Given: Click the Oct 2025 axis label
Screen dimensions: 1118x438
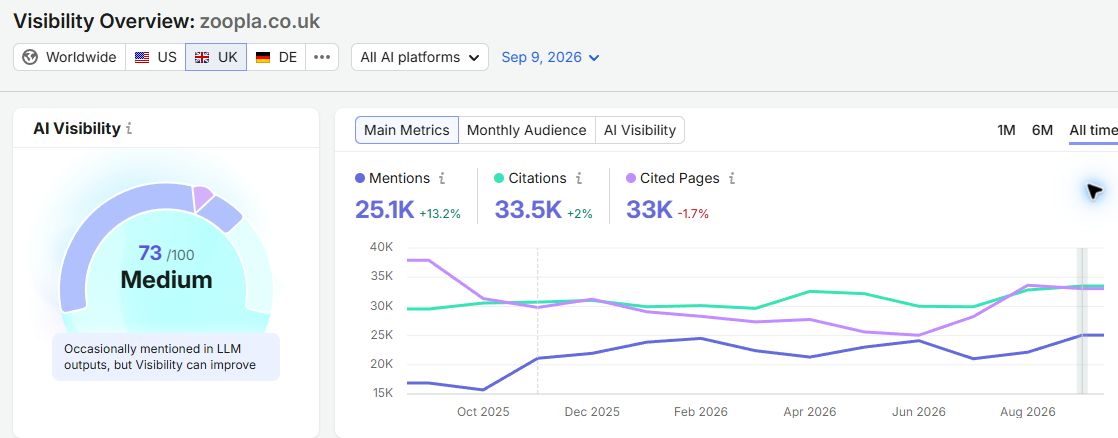Looking at the screenshot, I should click(x=483, y=412).
